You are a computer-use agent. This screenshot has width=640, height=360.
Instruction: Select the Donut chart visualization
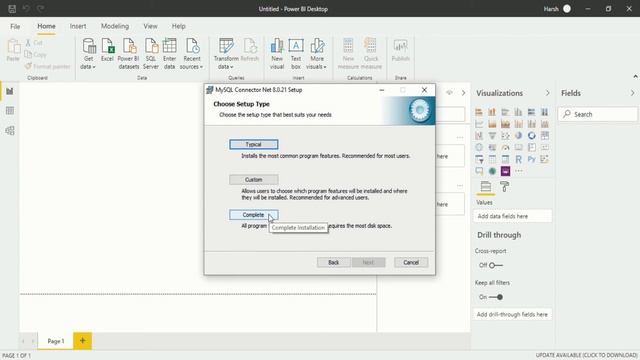pyautogui.click(x=531, y=136)
